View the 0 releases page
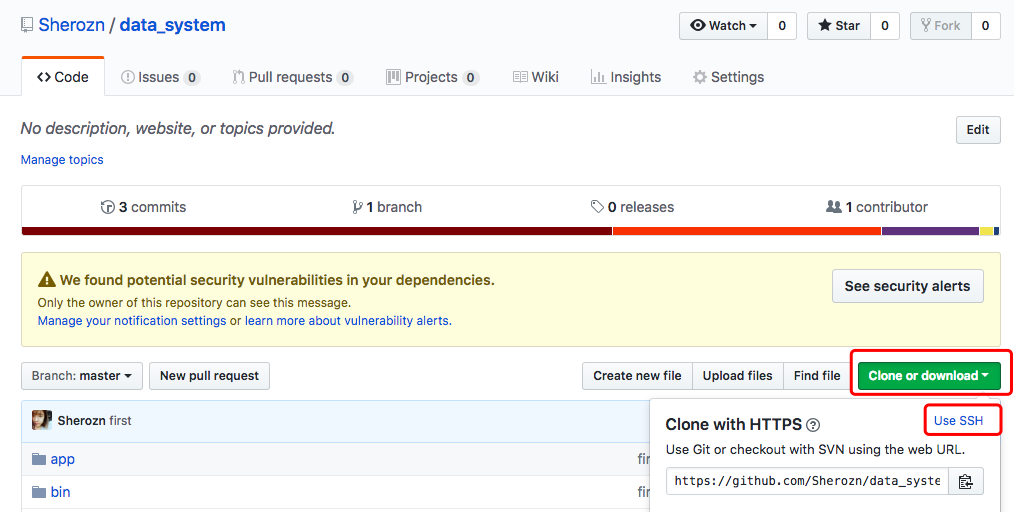The image size is (1014, 512). point(632,207)
